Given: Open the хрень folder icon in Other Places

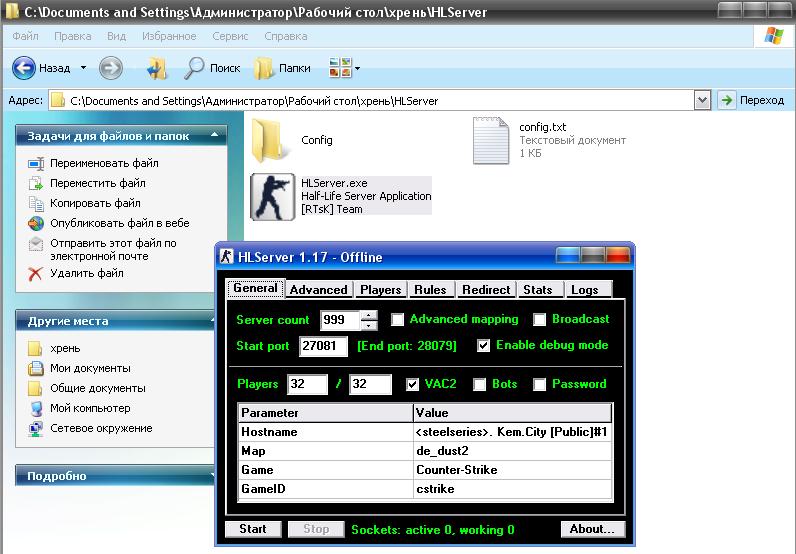Looking at the screenshot, I should [x=35, y=348].
